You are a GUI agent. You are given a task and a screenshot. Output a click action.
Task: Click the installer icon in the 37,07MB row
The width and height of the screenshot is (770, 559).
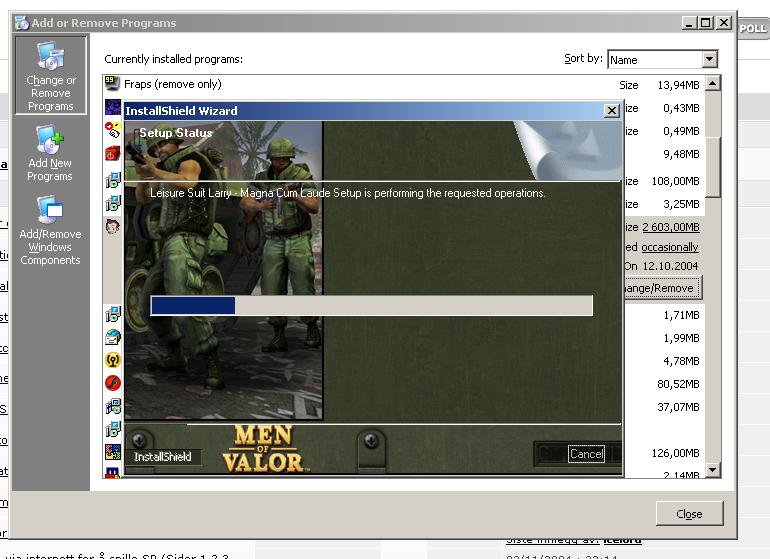click(x=113, y=406)
